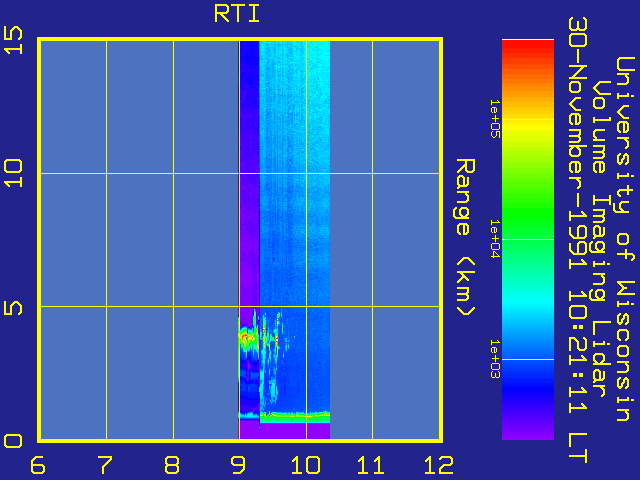
Task: Click the range axis label 0
Action: (13, 441)
